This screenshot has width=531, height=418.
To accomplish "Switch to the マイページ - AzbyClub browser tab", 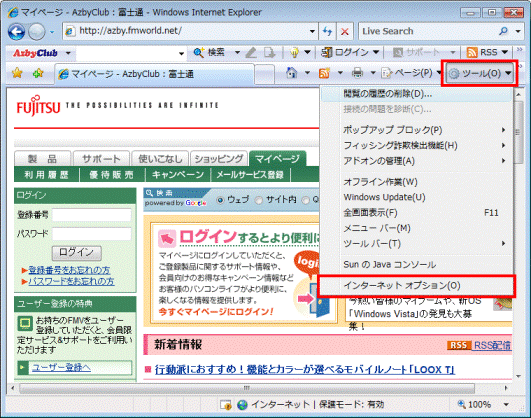I will pyautogui.click(x=154, y=74).
